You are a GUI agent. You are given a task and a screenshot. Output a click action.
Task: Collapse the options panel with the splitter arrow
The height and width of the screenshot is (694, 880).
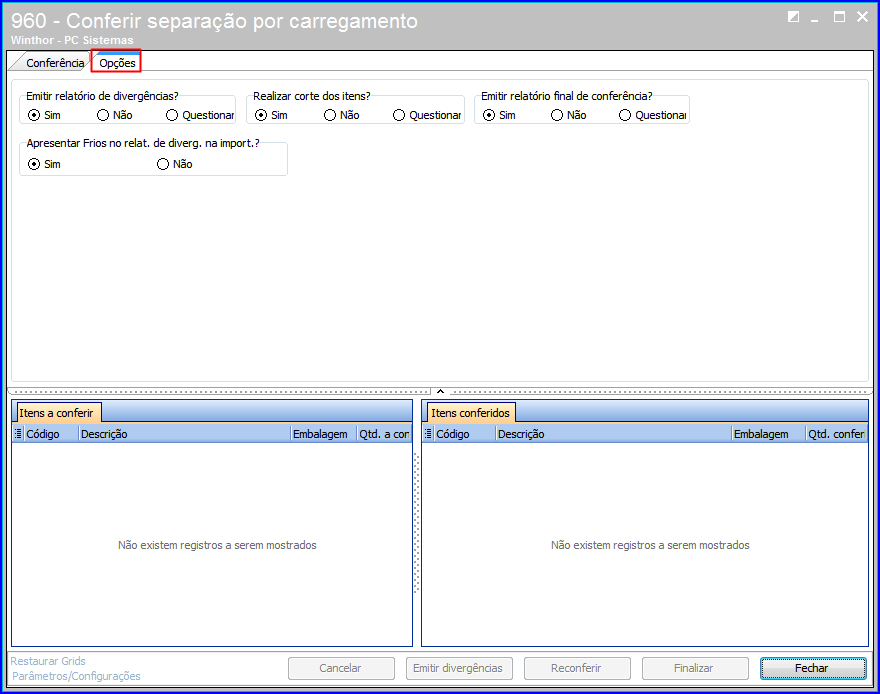(441, 391)
